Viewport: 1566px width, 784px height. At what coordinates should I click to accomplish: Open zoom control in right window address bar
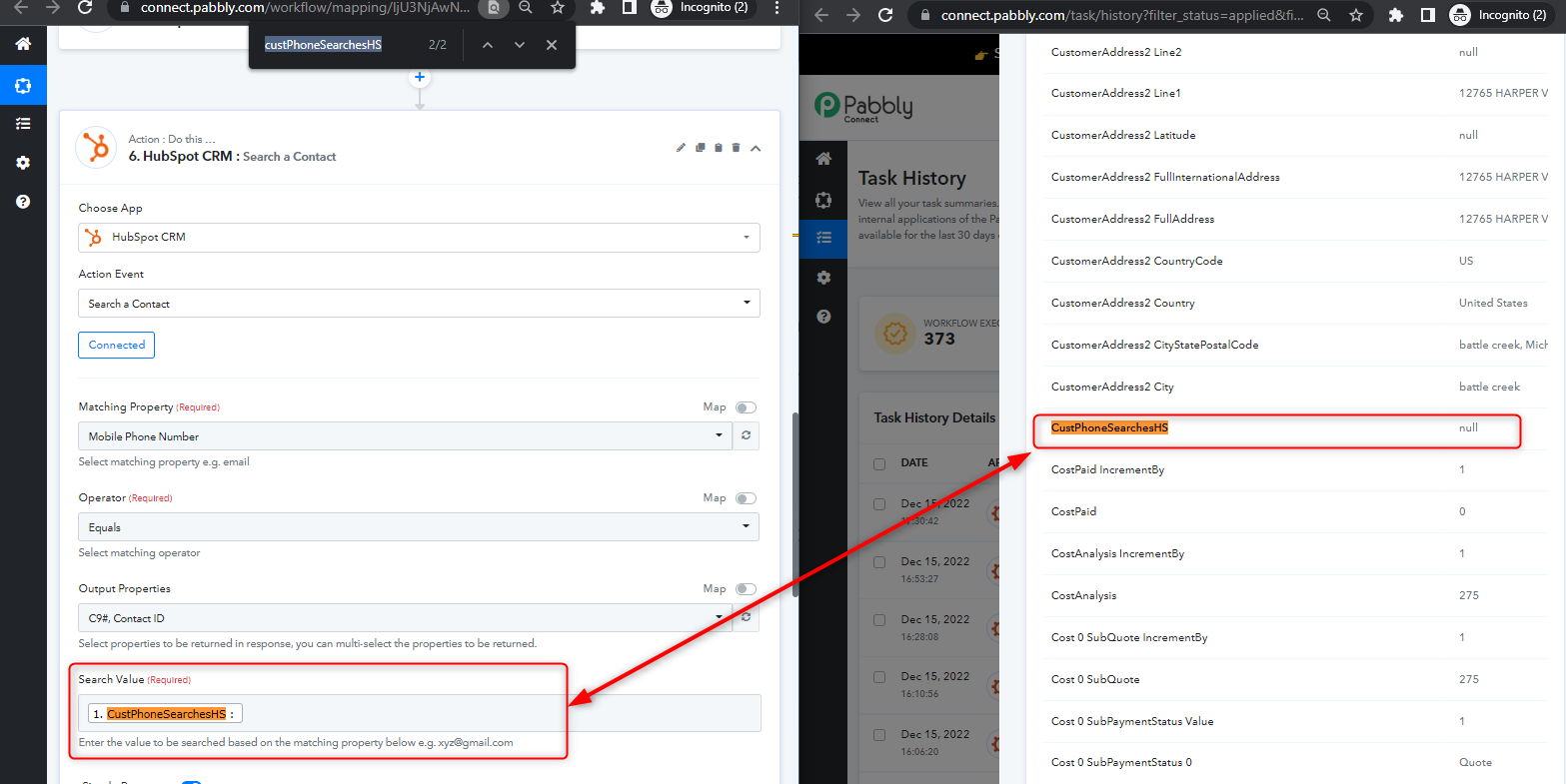click(x=1324, y=15)
